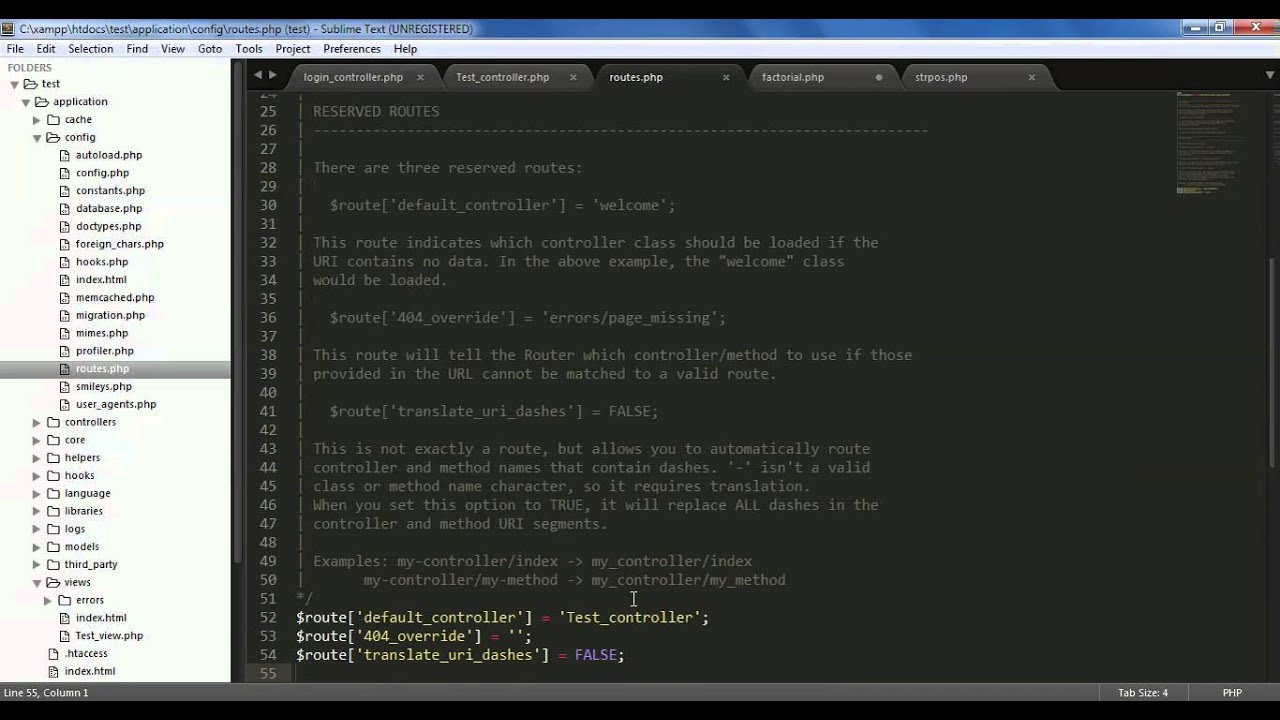Close the Test_controller.php tab
1280x720 pixels.
tap(573, 77)
